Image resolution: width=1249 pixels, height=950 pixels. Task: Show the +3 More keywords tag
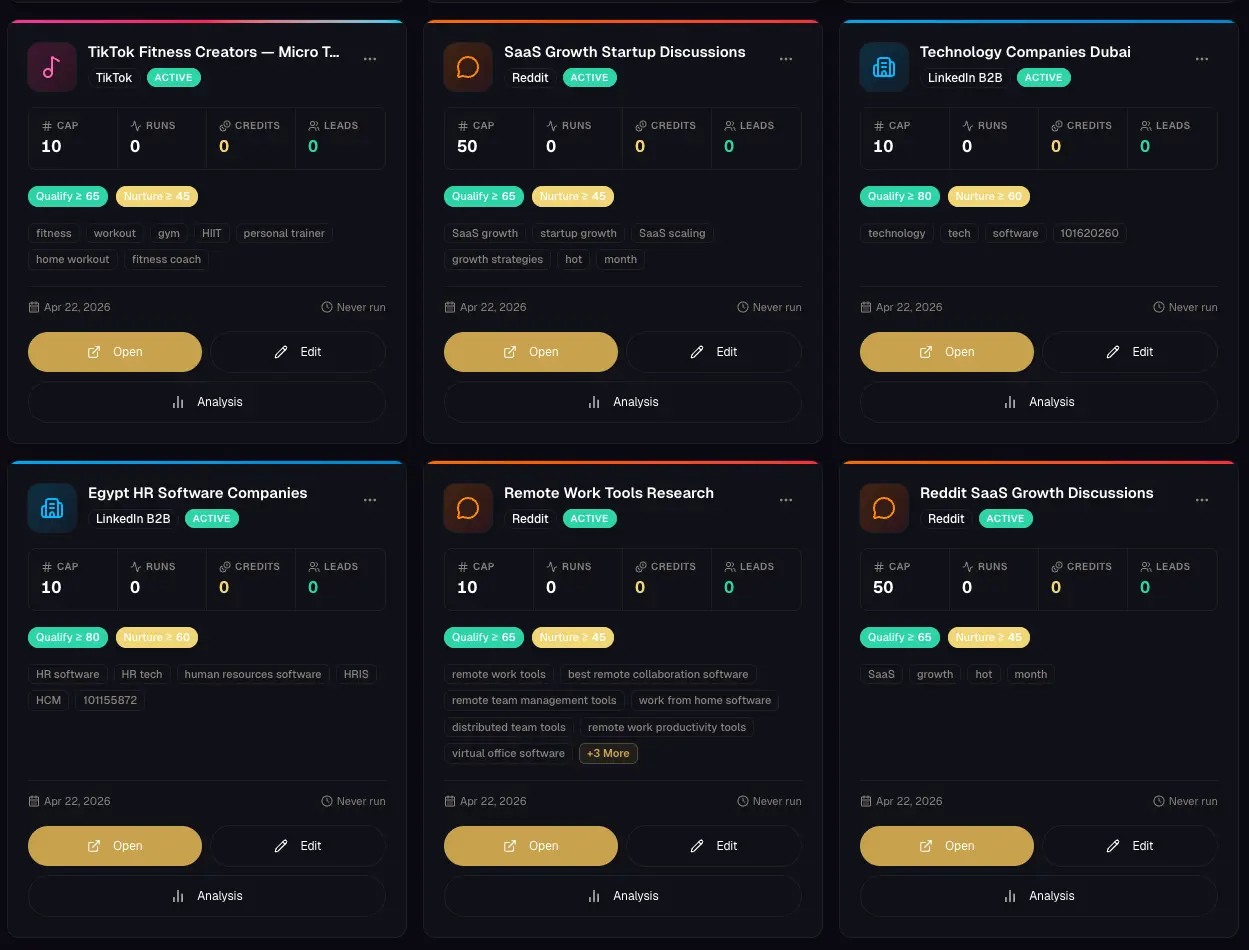(608, 753)
